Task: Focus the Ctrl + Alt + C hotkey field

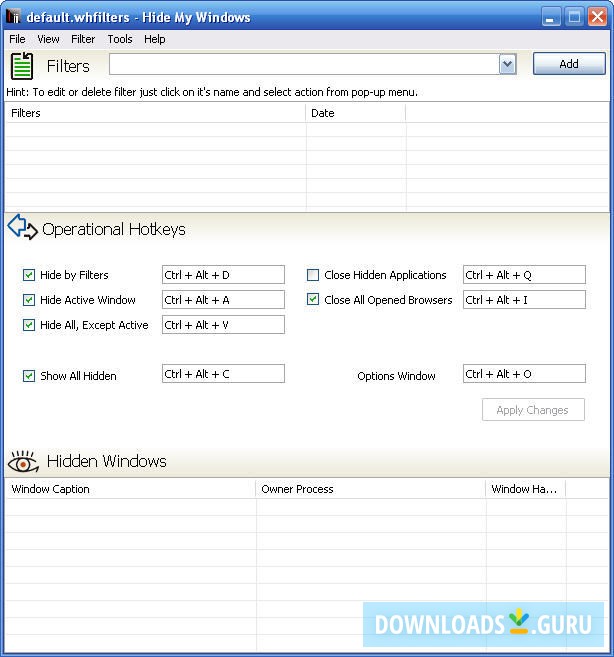Action: 223,374
